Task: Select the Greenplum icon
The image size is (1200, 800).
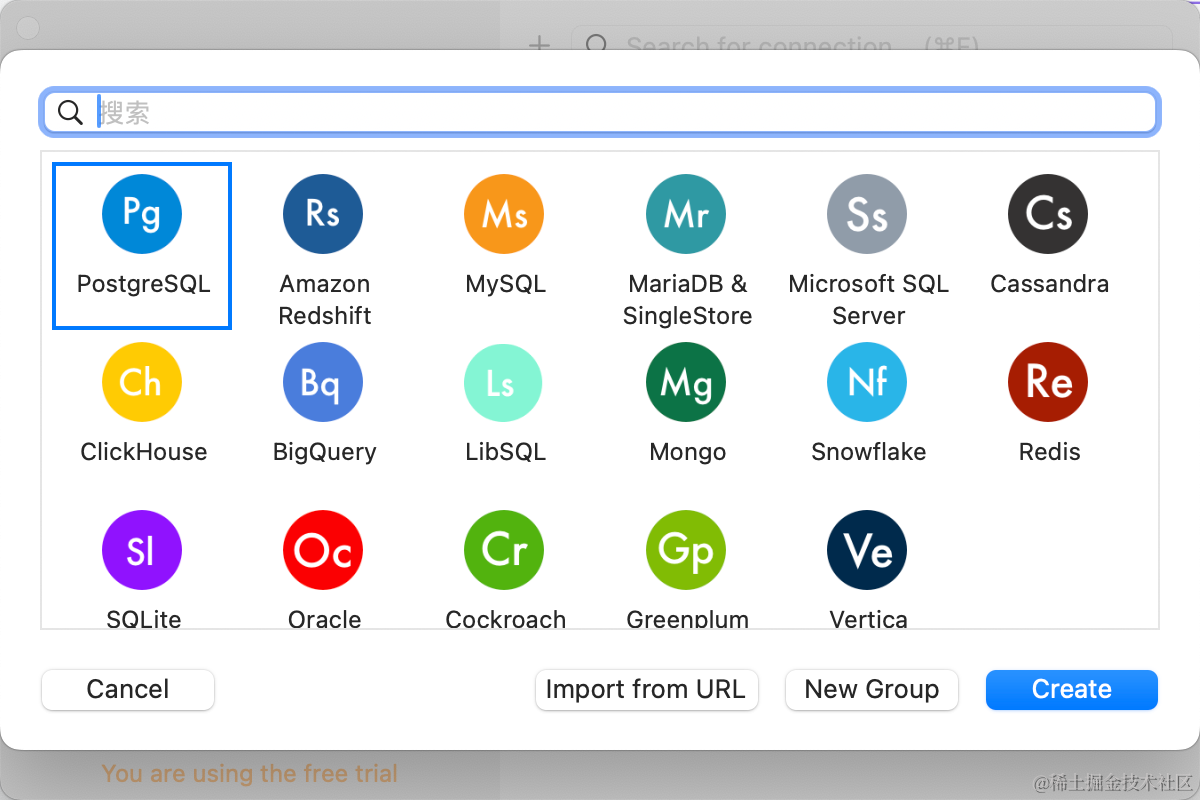Action: [x=686, y=550]
